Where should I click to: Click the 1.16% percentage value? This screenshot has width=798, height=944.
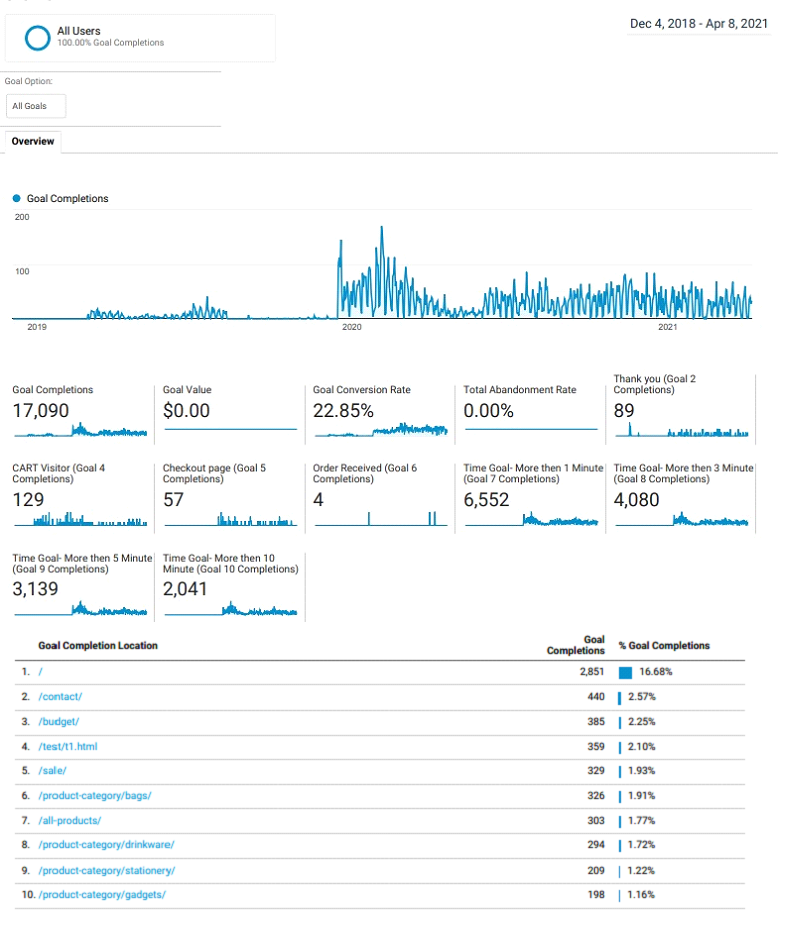click(x=641, y=895)
